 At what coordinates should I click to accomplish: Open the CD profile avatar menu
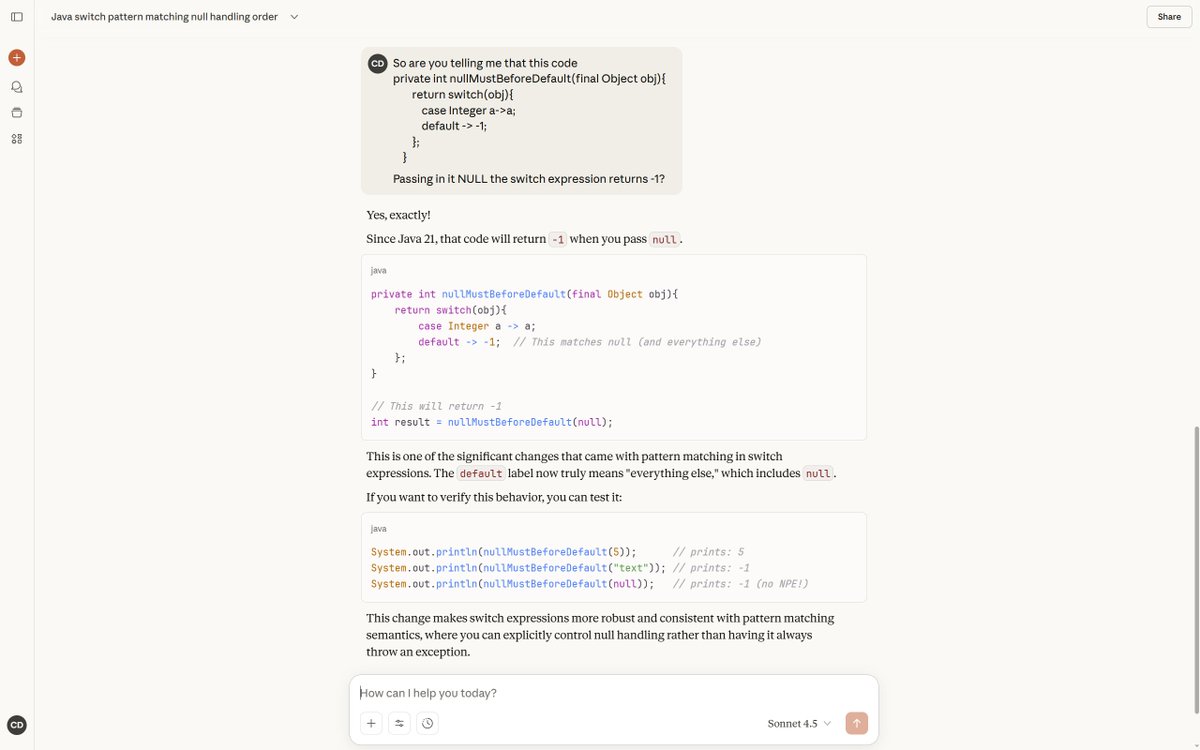point(15,723)
